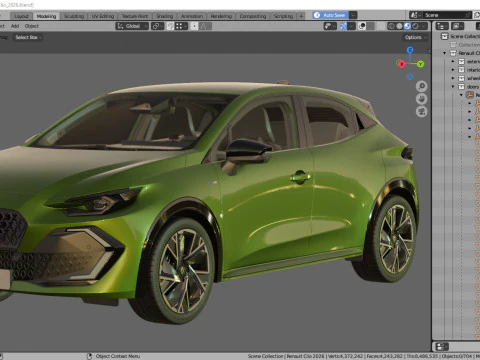Viewport: 480px width, 360px height.
Task: Collapse the doors collection arrow
Action: click(453, 87)
